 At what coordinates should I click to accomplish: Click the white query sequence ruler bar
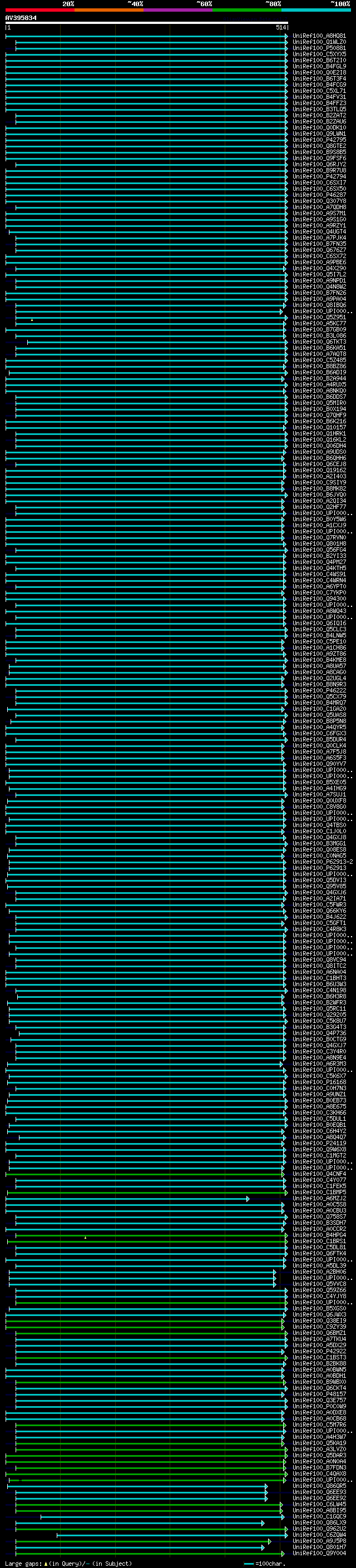[x=147, y=22]
